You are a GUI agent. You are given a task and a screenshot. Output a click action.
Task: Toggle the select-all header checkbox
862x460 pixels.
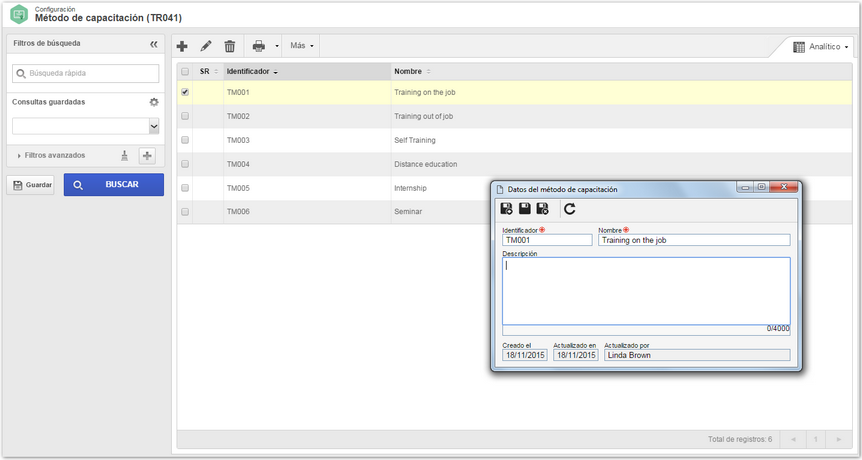(185, 71)
